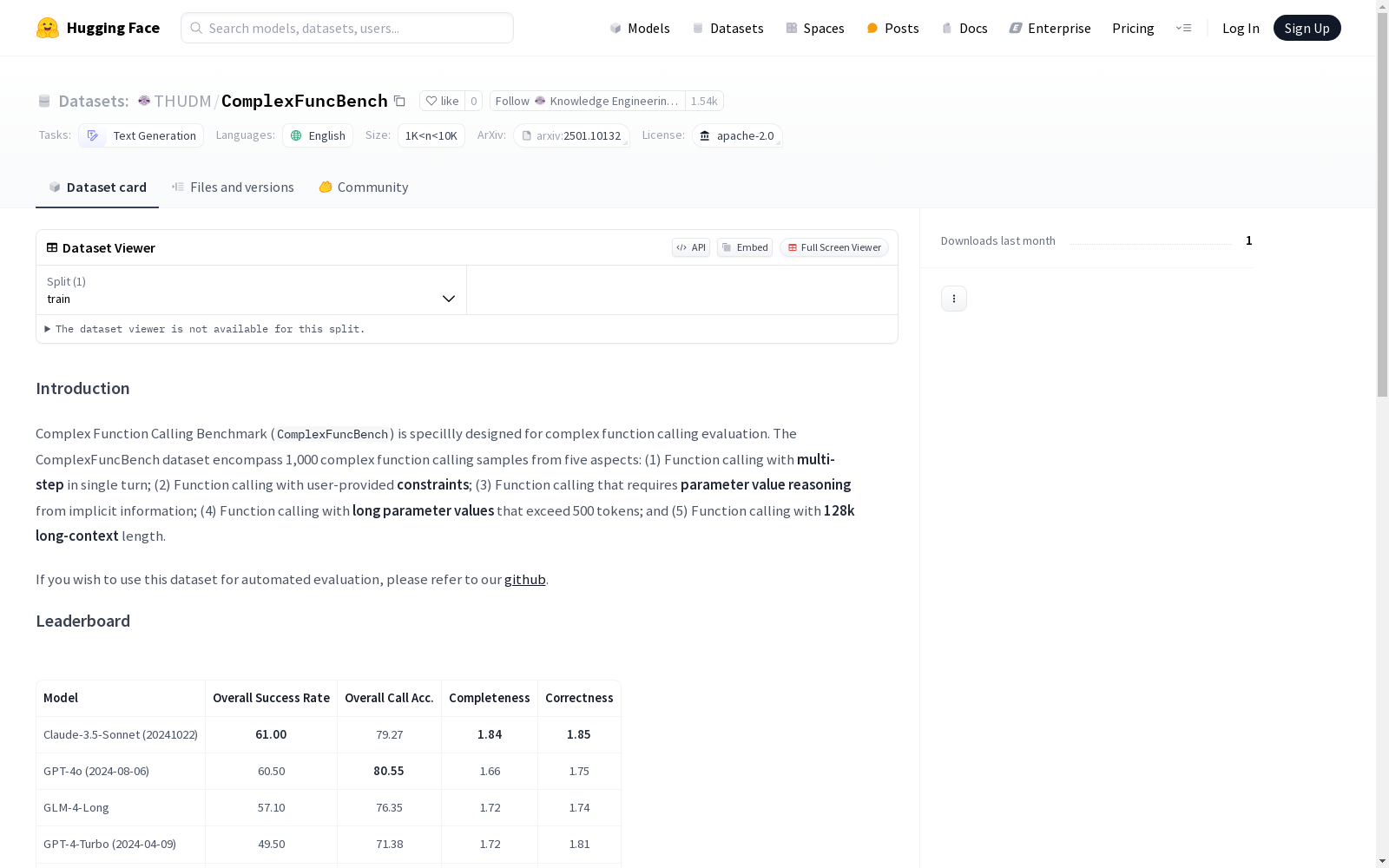Click the Leaderboard heading

[x=83, y=621]
